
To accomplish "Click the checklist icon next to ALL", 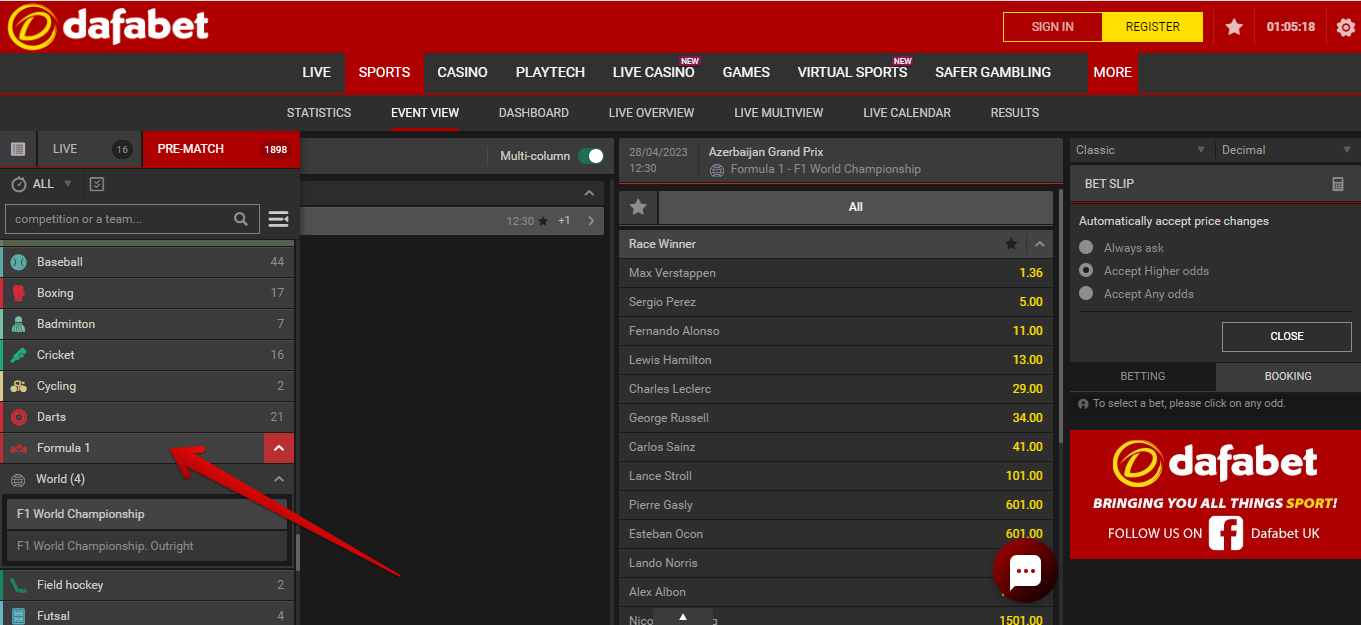I will (97, 184).
